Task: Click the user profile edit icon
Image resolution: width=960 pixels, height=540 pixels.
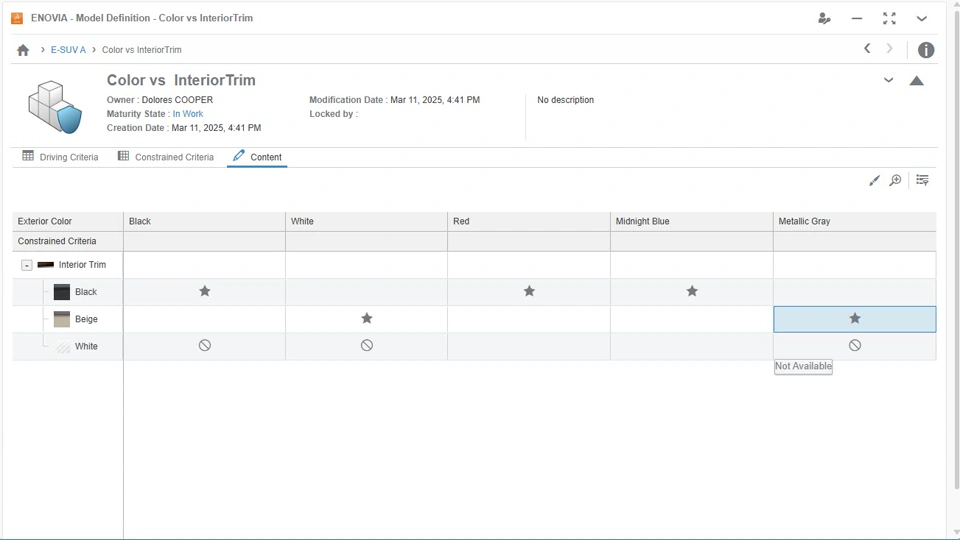Action: pyautogui.click(x=824, y=18)
